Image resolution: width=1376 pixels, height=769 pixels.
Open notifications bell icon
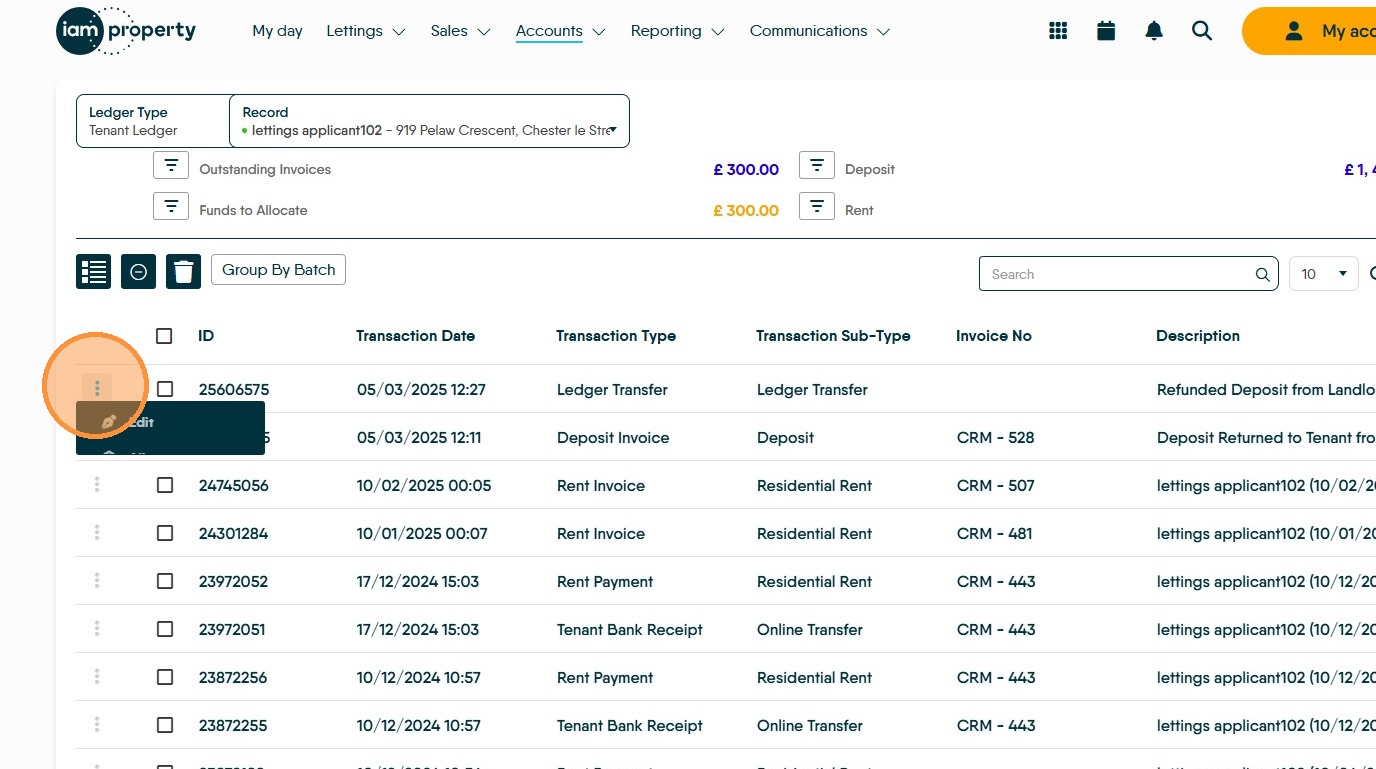(x=1154, y=31)
